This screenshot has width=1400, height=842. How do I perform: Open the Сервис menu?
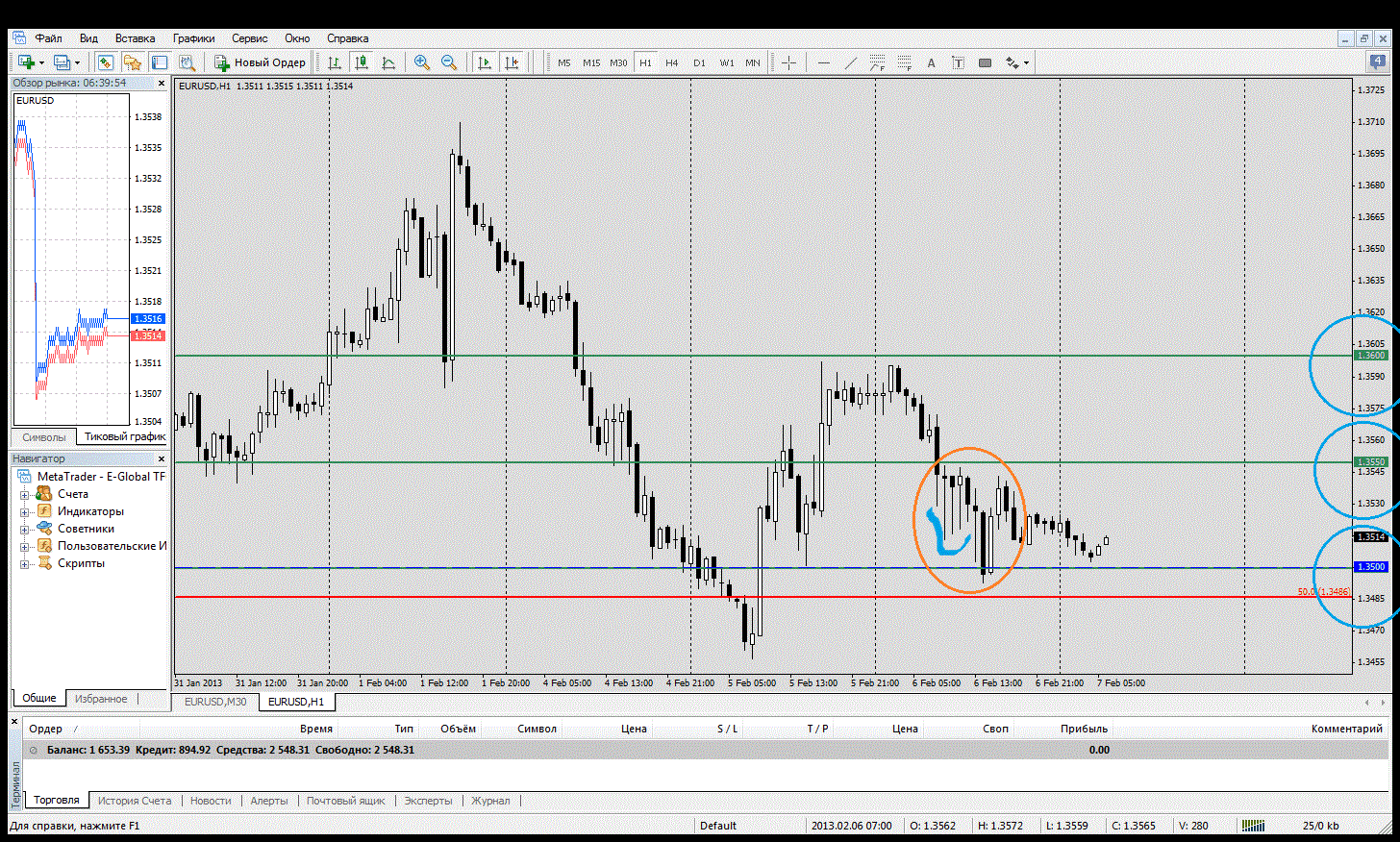click(249, 38)
